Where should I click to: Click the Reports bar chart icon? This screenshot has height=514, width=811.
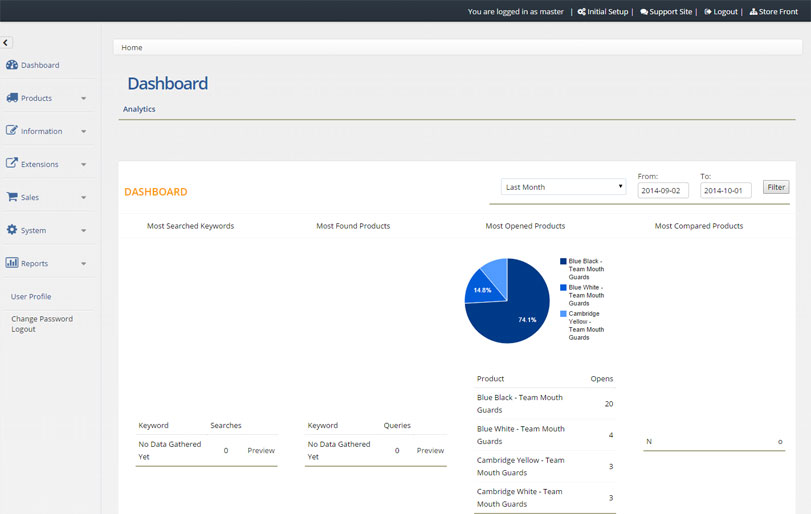[12, 263]
